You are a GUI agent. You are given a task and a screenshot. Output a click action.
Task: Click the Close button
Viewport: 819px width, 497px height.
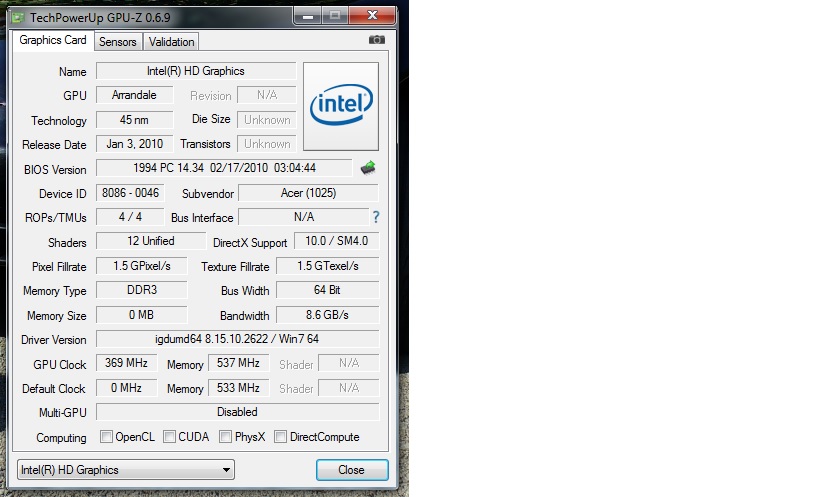tap(352, 470)
